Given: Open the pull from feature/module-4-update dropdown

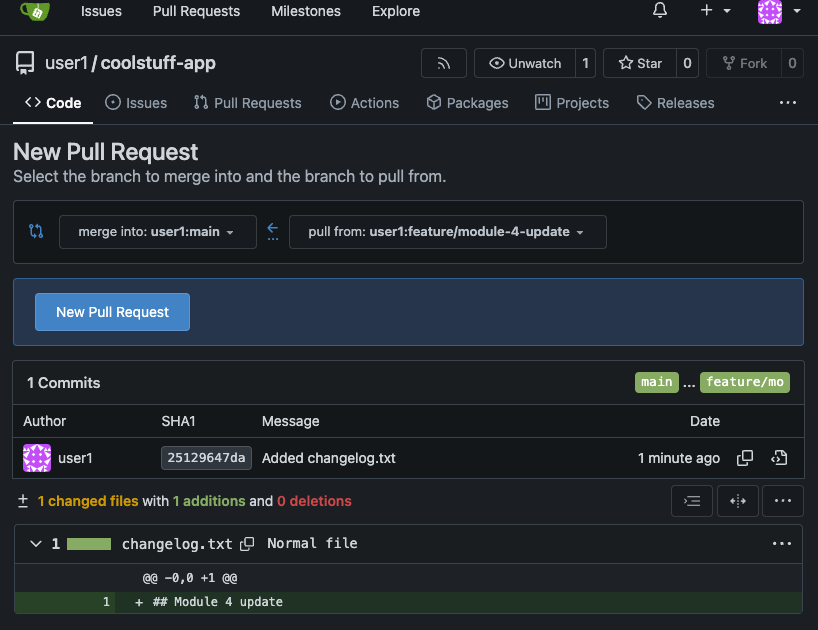Looking at the screenshot, I should [x=447, y=231].
